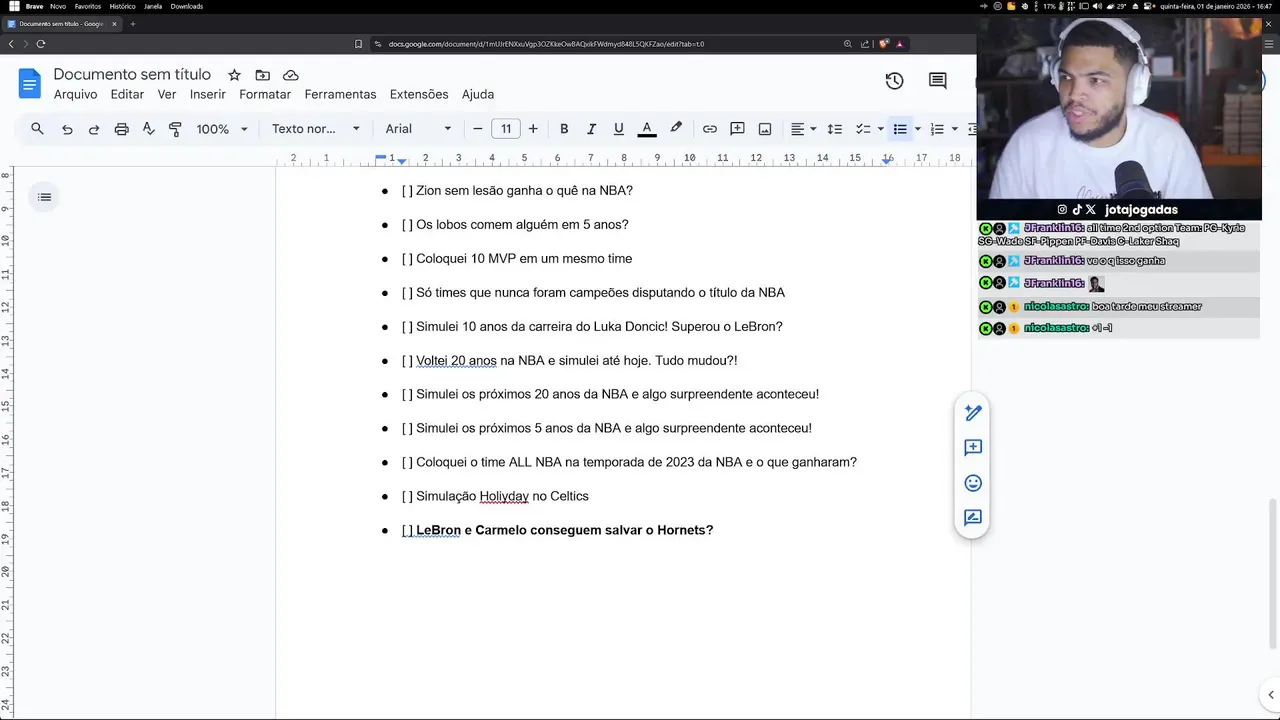Click the move-to-folder icon

click(x=262, y=75)
